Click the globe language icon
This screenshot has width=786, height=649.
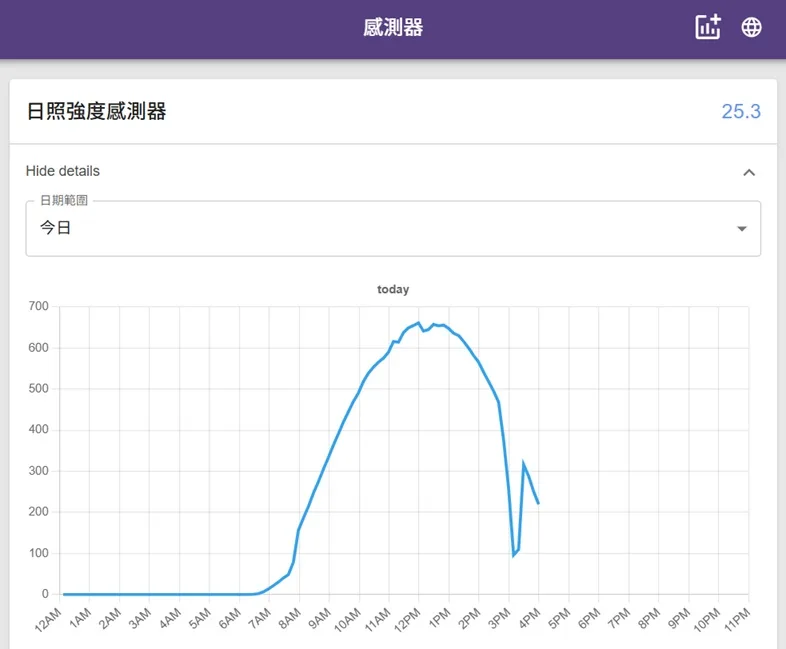pos(751,27)
